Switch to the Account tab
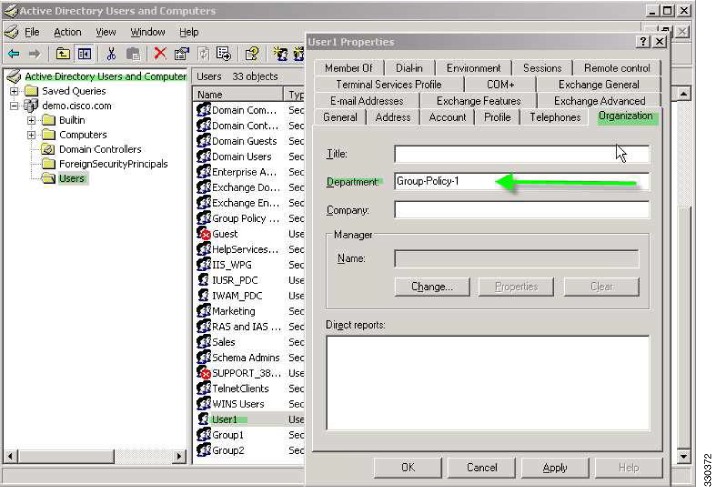The width and height of the screenshot is (714, 487). click(447, 117)
